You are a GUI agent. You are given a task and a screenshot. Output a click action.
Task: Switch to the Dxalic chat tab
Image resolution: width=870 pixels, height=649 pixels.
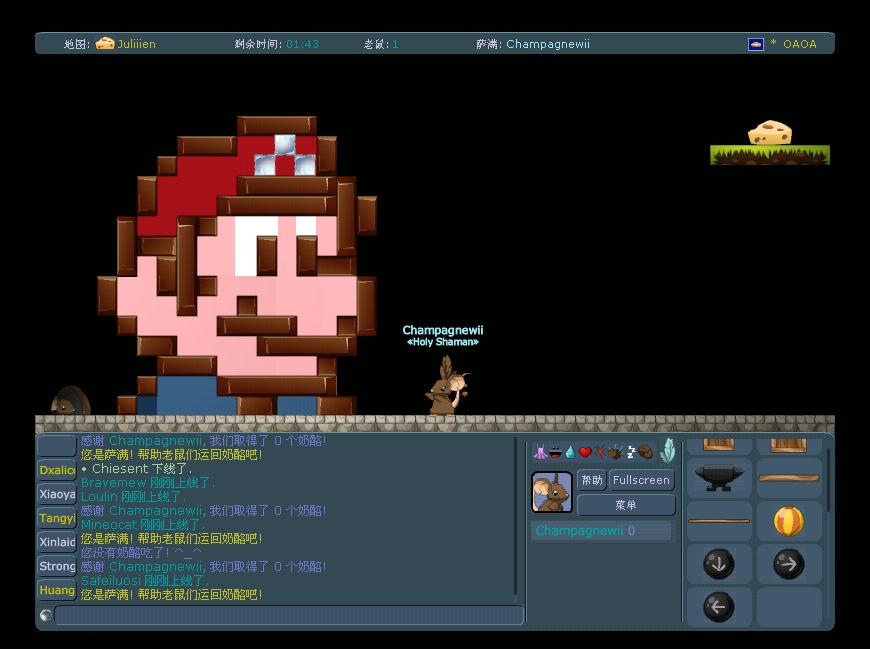tap(57, 470)
